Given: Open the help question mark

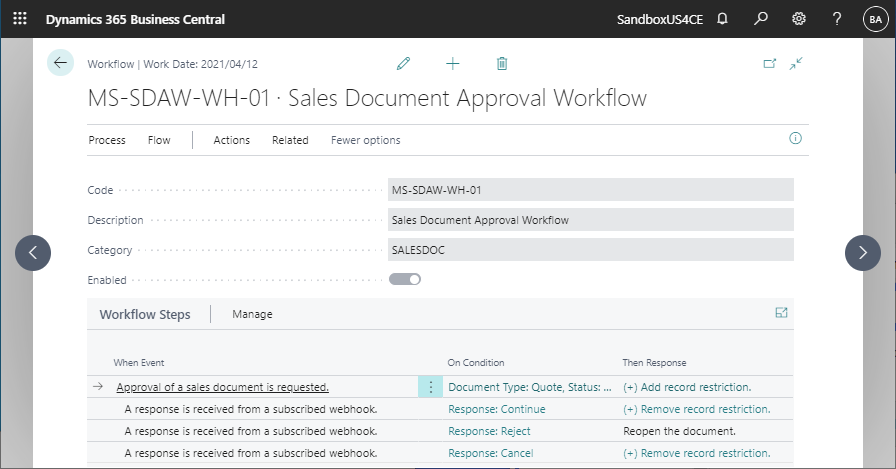Looking at the screenshot, I should coord(837,19).
